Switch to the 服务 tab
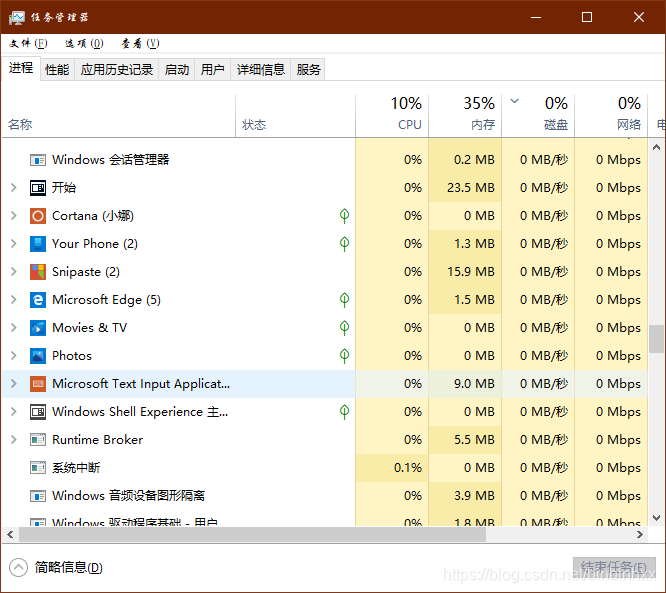This screenshot has width=666, height=593. 308,69
